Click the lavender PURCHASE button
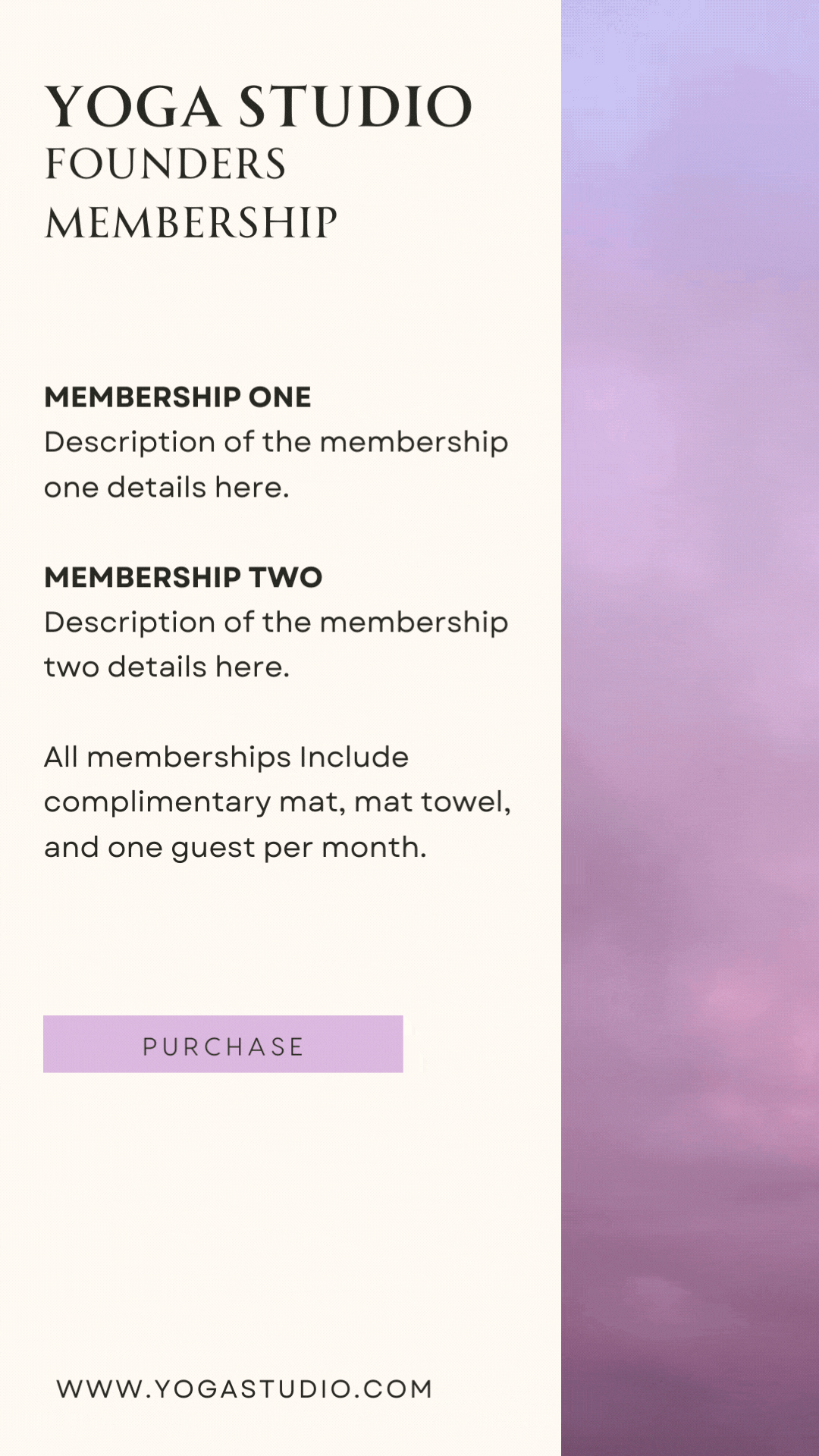Viewport: 819px width, 1456px height. click(x=223, y=1044)
